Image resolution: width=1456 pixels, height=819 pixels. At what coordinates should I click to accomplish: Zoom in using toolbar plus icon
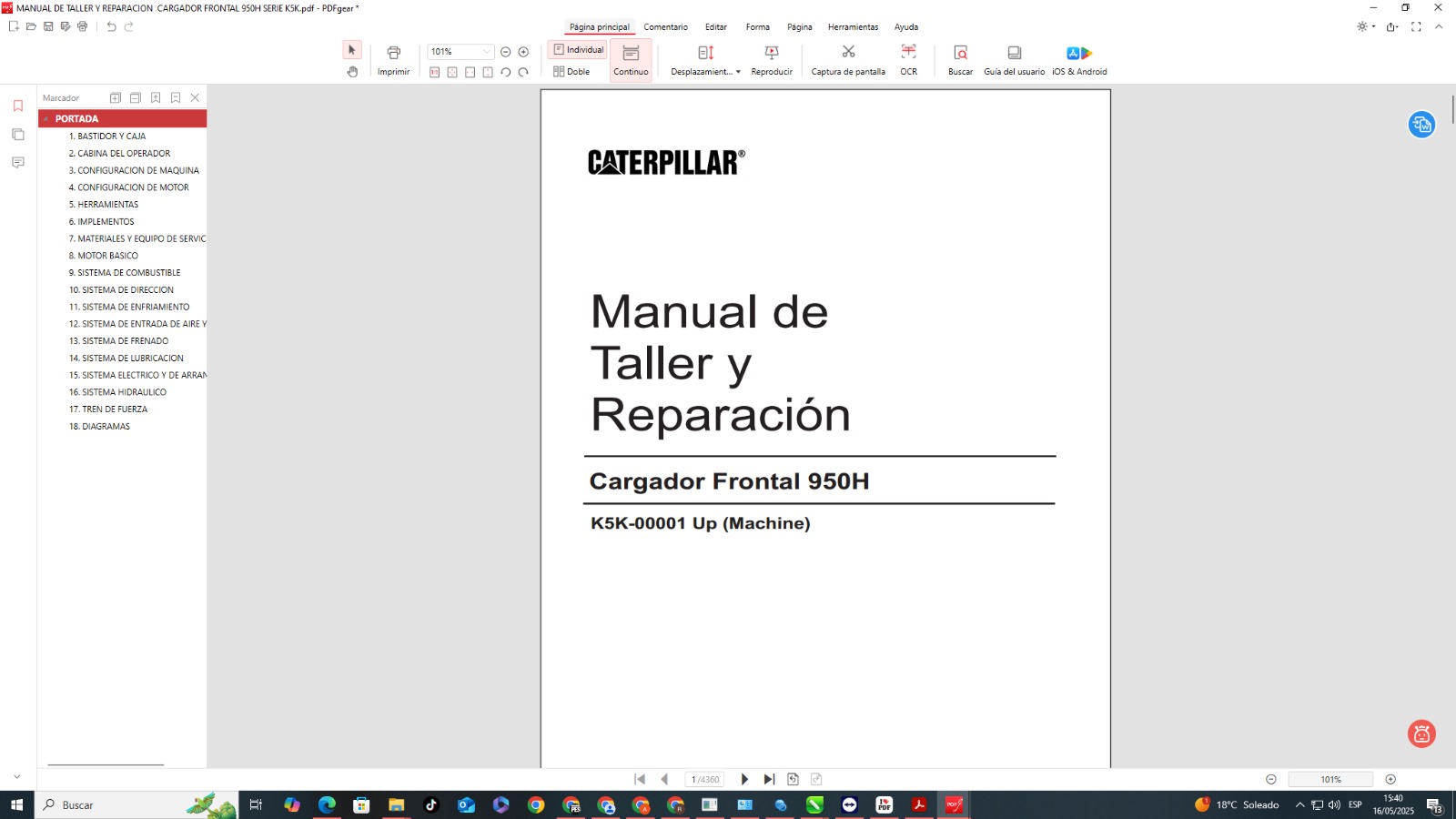[523, 52]
